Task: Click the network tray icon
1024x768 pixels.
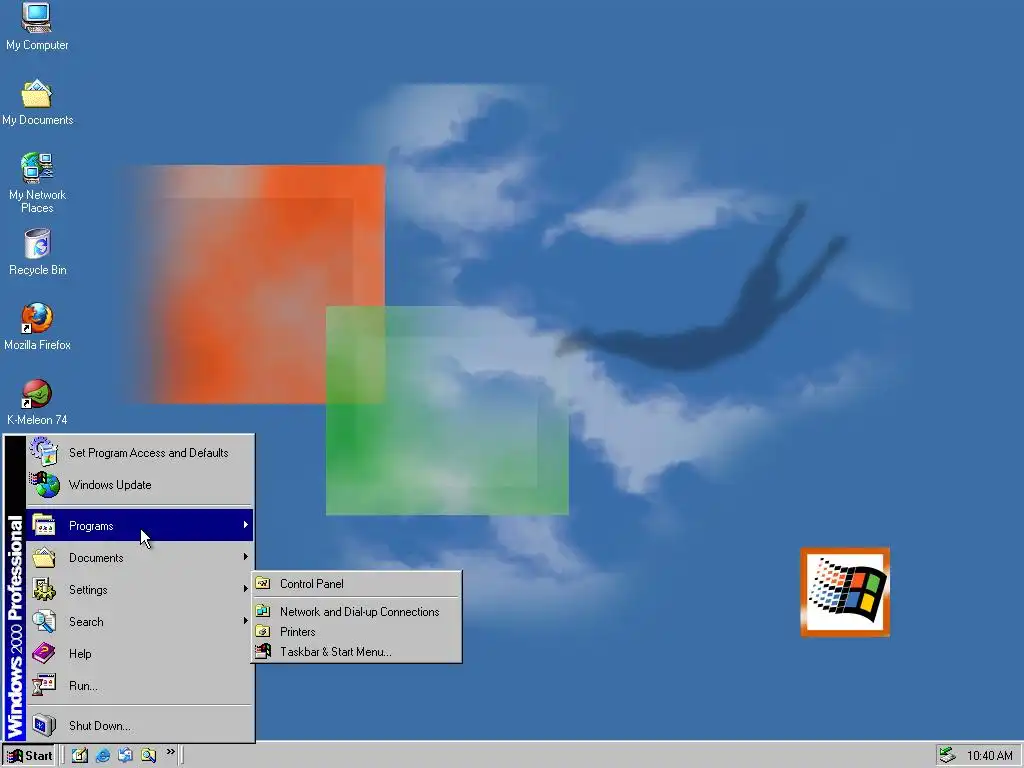Action: pyautogui.click(x=948, y=756)
